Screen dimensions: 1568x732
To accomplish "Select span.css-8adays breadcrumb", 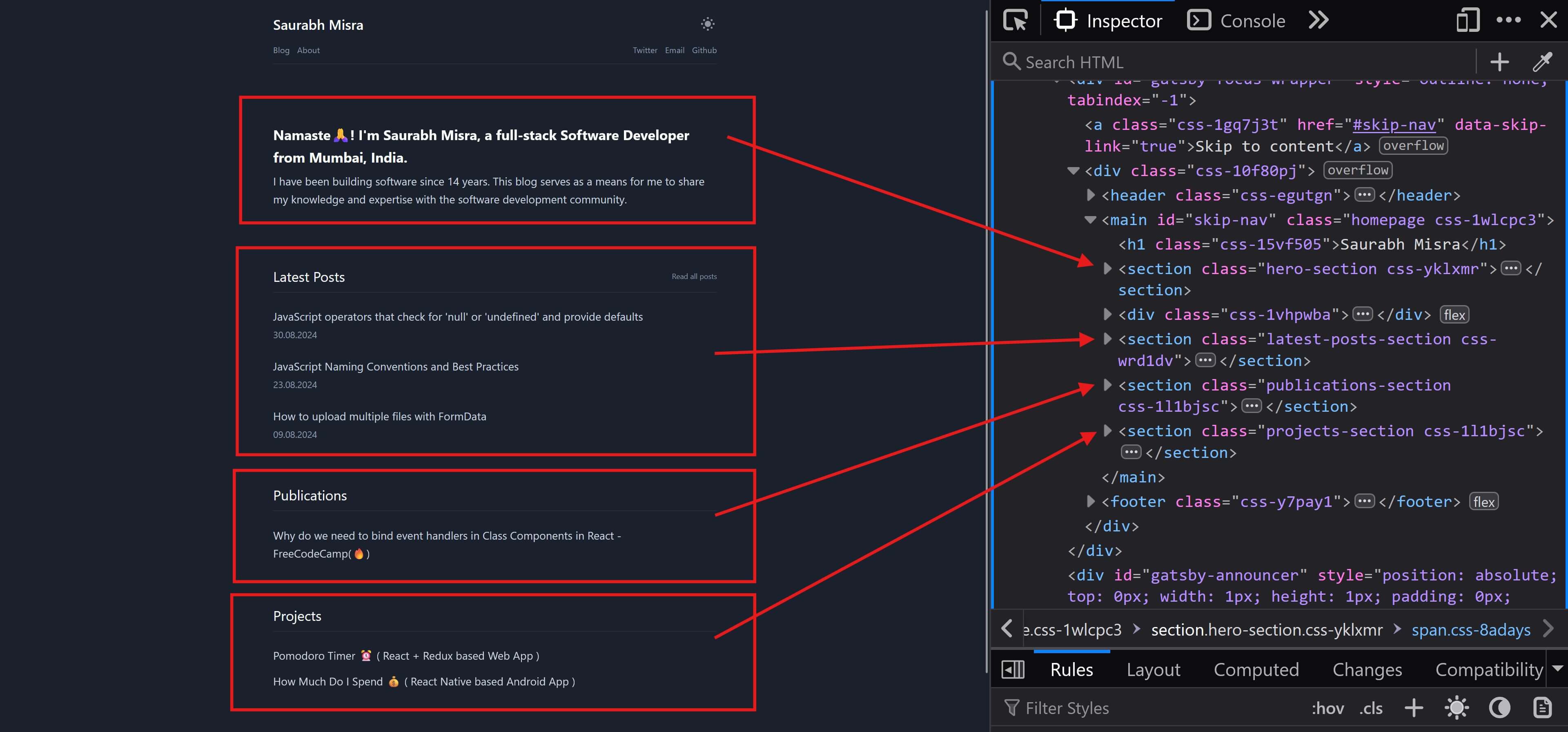I will [x=1470, y=630].
